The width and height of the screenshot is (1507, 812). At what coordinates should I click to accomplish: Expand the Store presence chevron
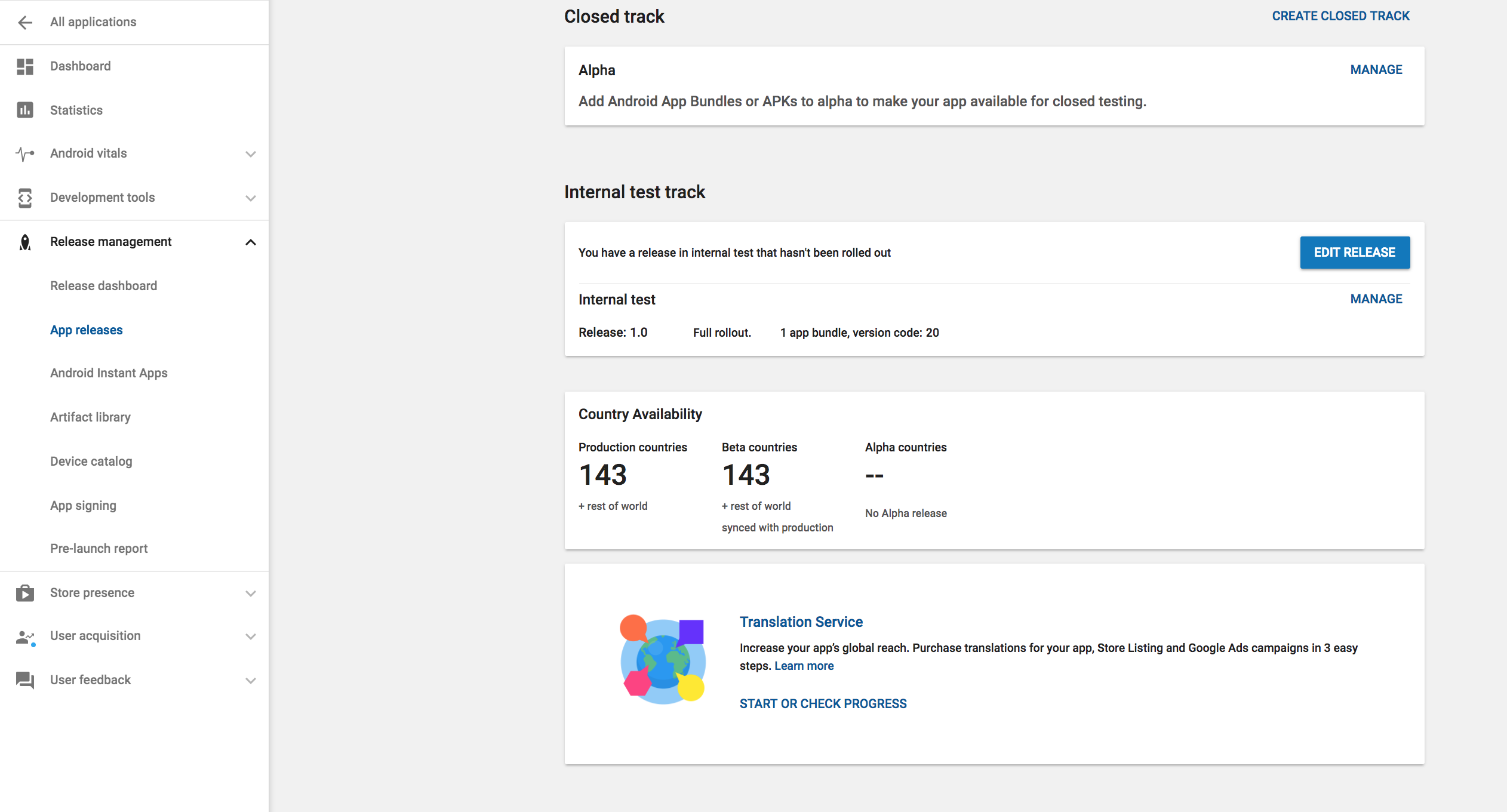tap(251, 593)
